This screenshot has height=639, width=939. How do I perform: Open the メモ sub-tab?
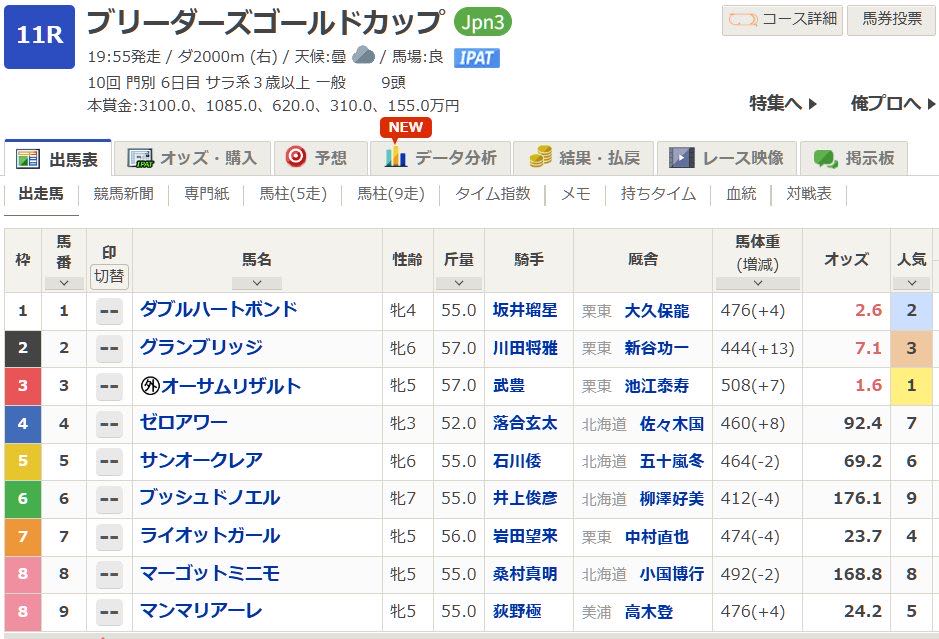(575, 194)
